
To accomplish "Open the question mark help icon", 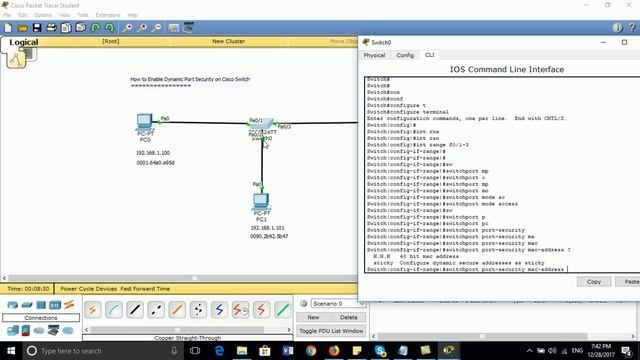I will coord(632,28).
